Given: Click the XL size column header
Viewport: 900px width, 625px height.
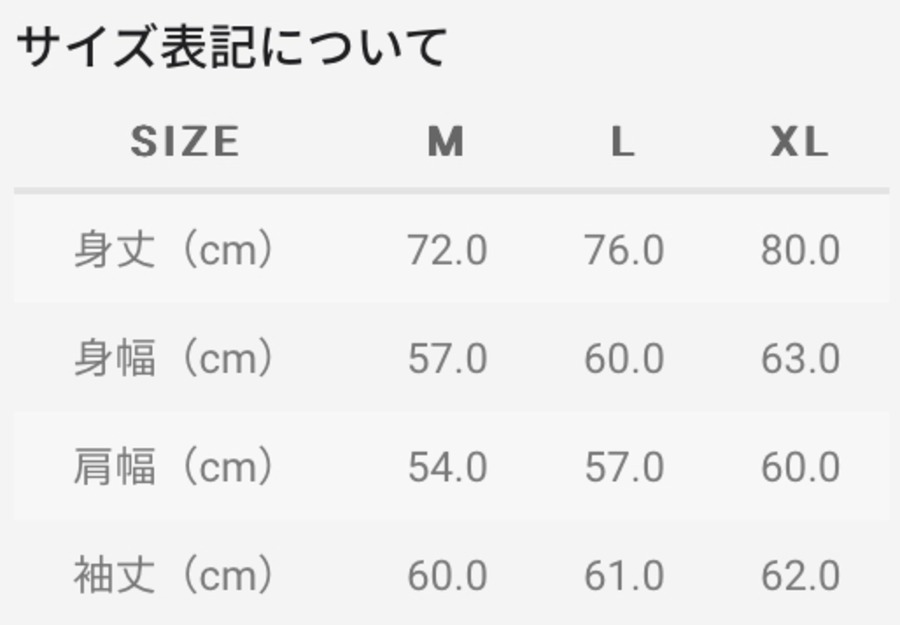Looking at the screenshot, I should [799, 142].
